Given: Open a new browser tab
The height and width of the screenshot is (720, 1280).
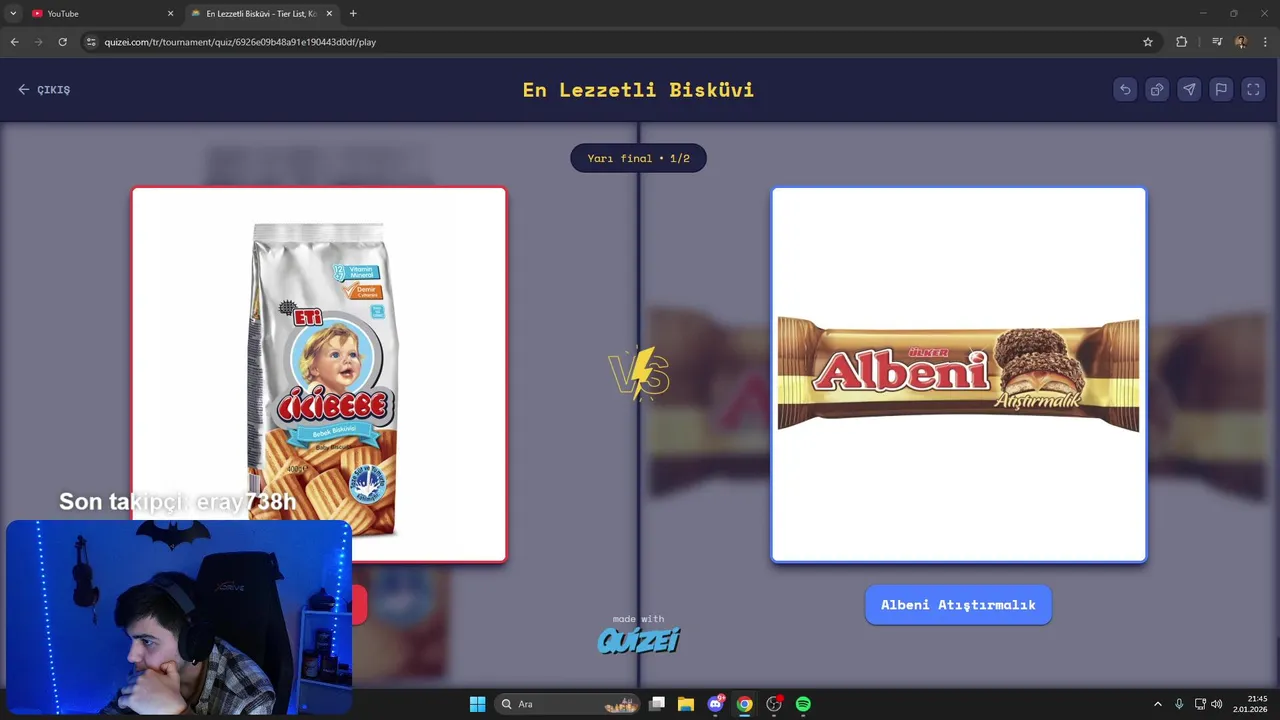Looking at the screenshot, I should [353, 14].
